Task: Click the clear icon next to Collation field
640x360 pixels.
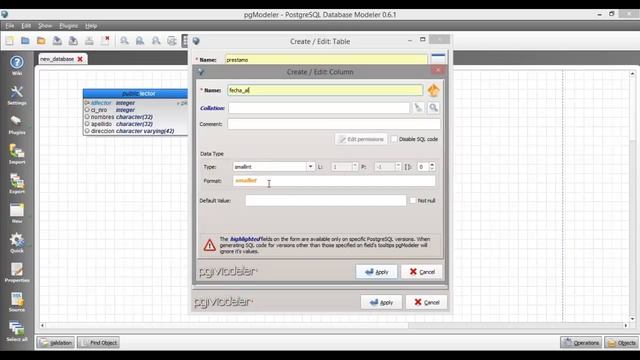Action: [x=418, y=108]
